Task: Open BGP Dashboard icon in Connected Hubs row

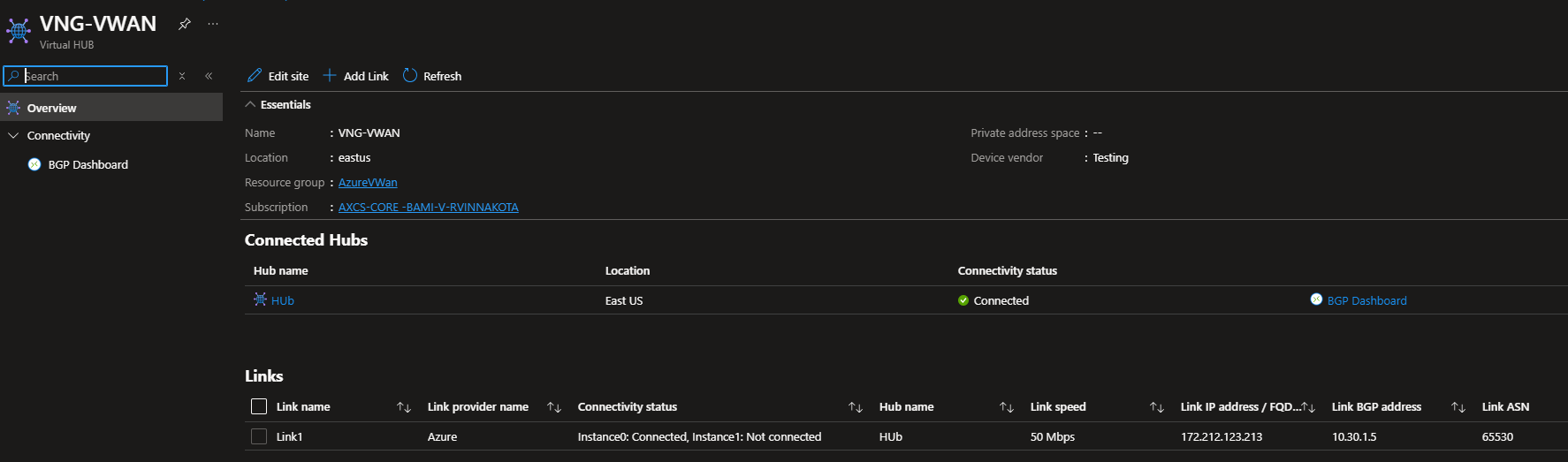Action: click(x=1316, y=300)
